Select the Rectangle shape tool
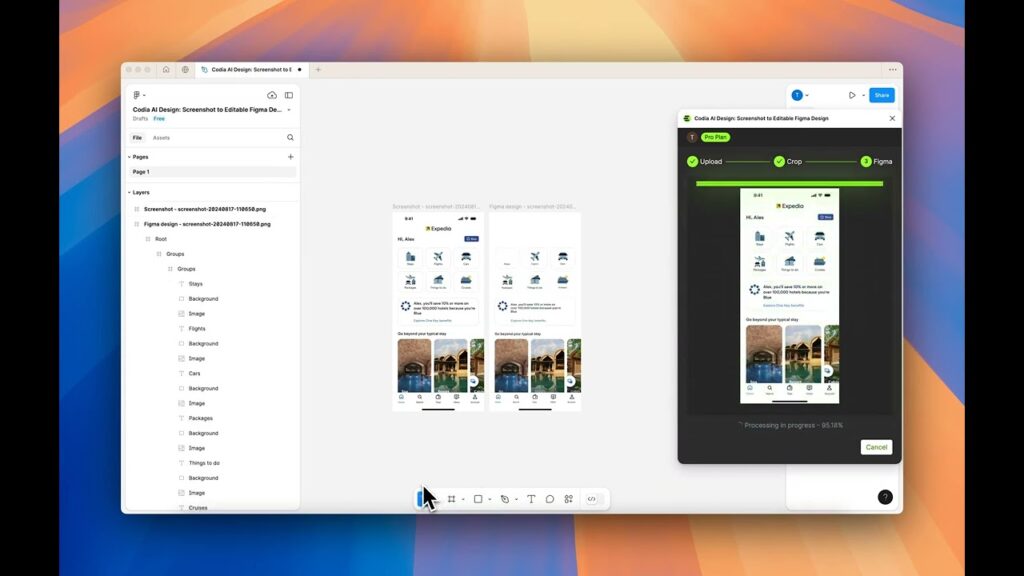This screenshot has height=576, width=1024. 478,499
